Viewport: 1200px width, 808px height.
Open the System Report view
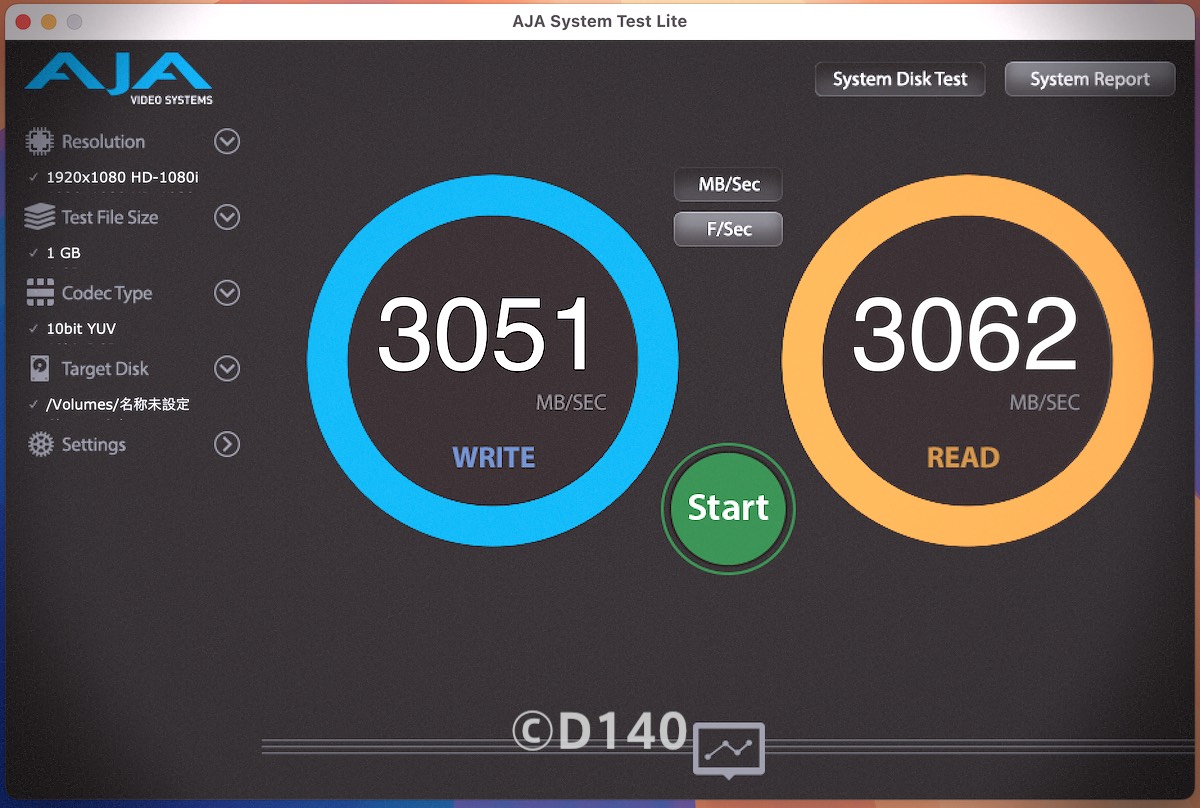tap(1089, 80)
